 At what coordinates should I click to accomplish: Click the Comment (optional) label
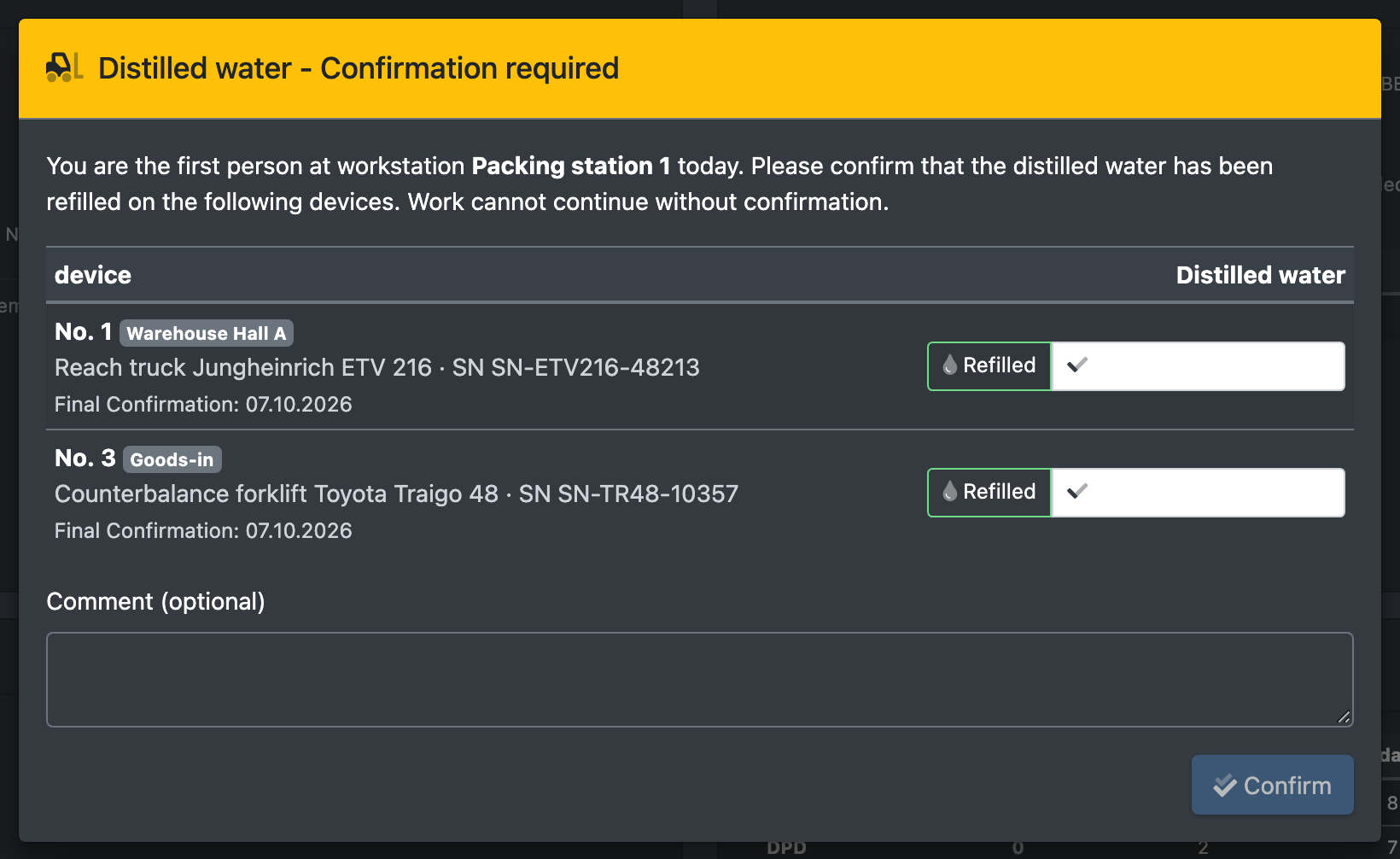pyautogui.click(x=155, y=601)
